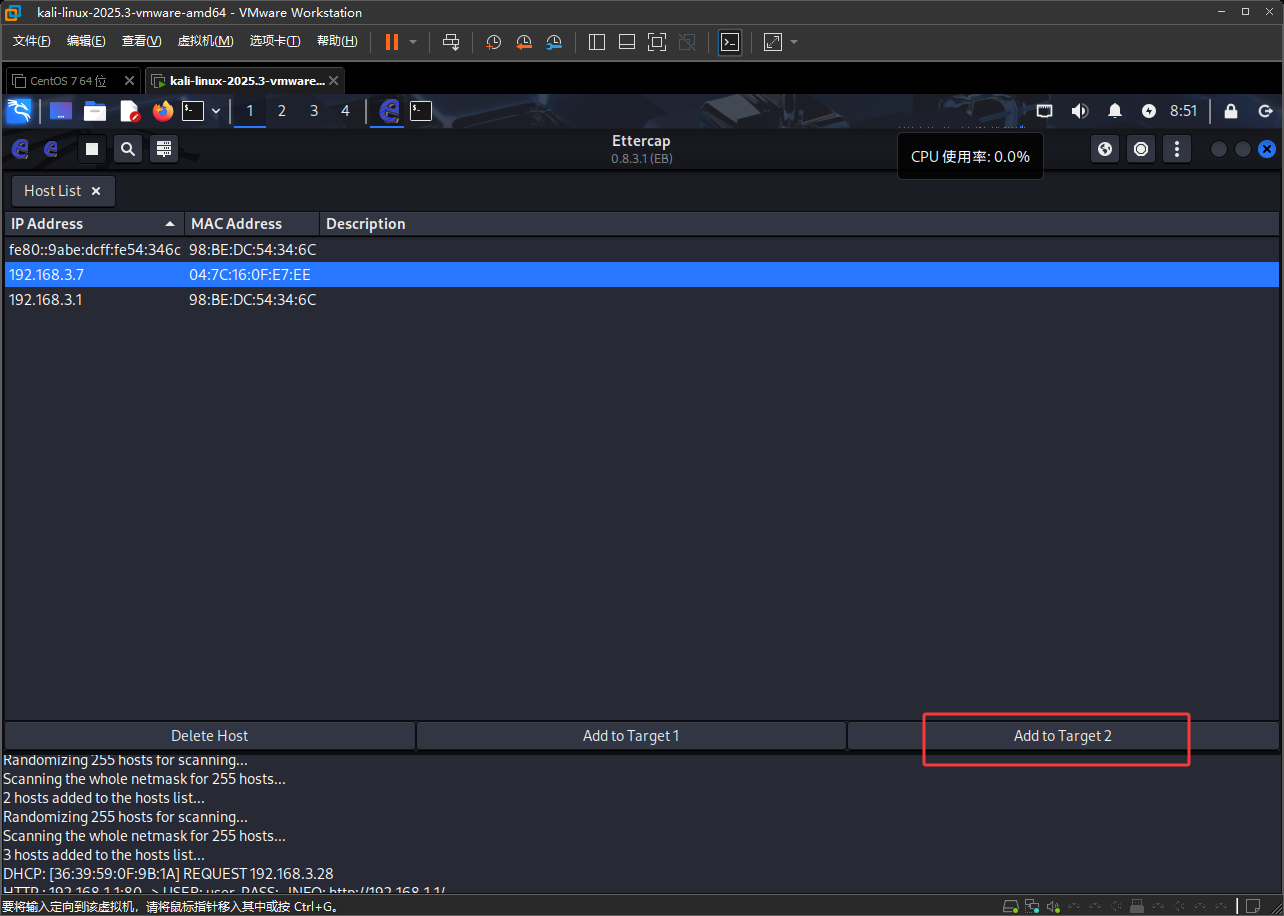Launch Firefox from the Kali panel
The width and height of the screenshot is (1284, 916).
click(163, 111)
